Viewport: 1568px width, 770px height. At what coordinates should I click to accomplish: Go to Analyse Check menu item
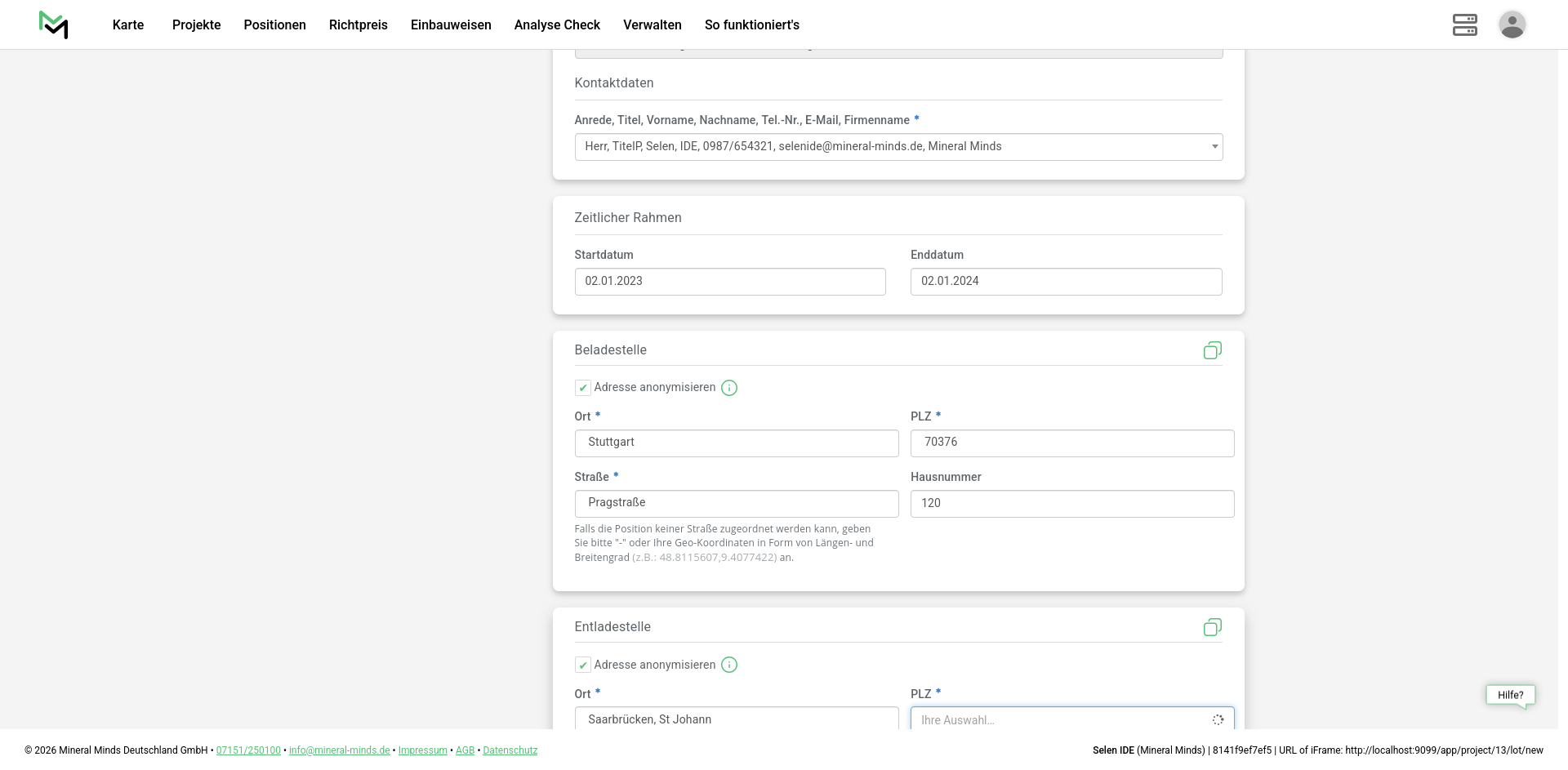[557, 24]
